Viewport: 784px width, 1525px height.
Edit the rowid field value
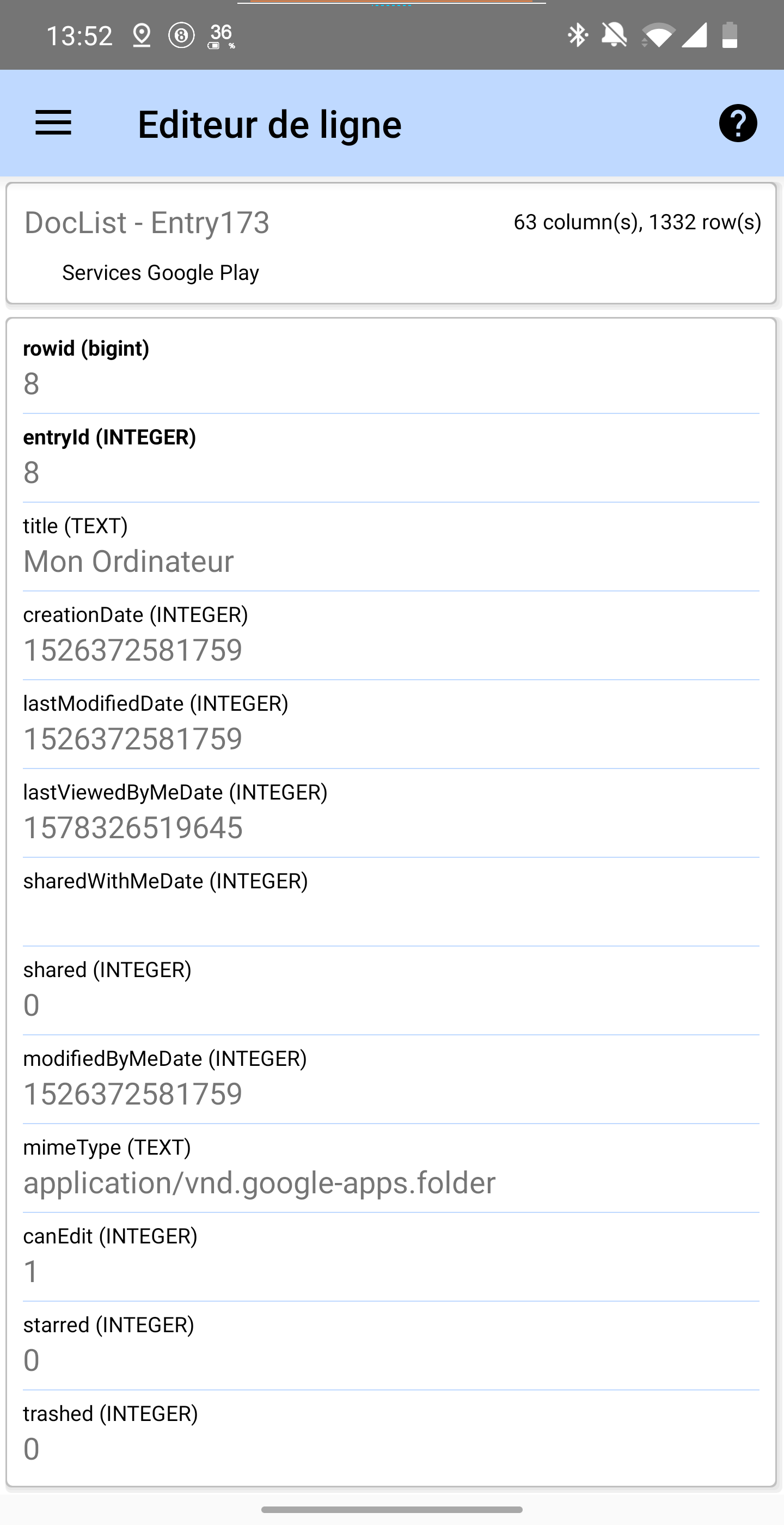[x=390, y=383]
